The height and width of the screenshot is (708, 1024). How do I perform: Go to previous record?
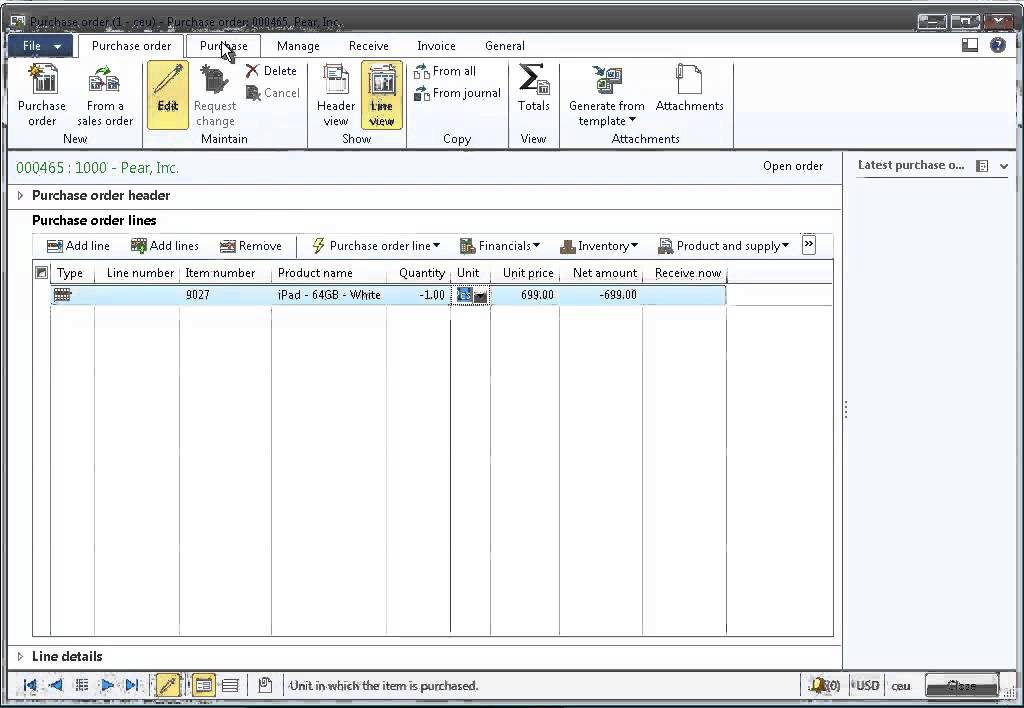click(56, 685)
